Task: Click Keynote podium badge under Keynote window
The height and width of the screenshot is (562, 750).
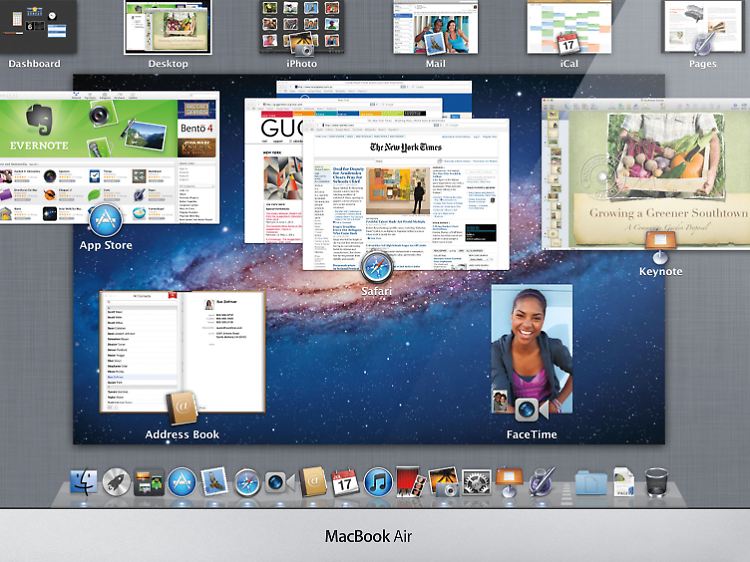Action: pos(660,247)
